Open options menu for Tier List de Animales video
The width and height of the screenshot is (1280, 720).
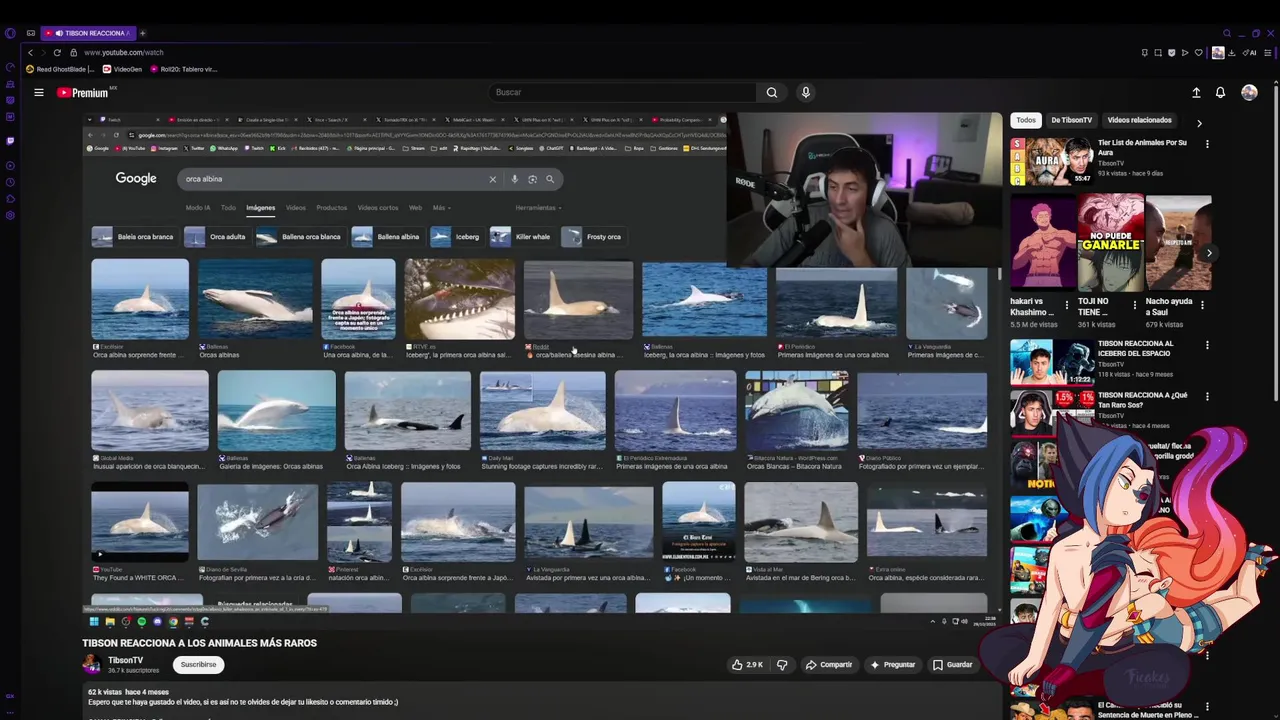point(1207,144)
